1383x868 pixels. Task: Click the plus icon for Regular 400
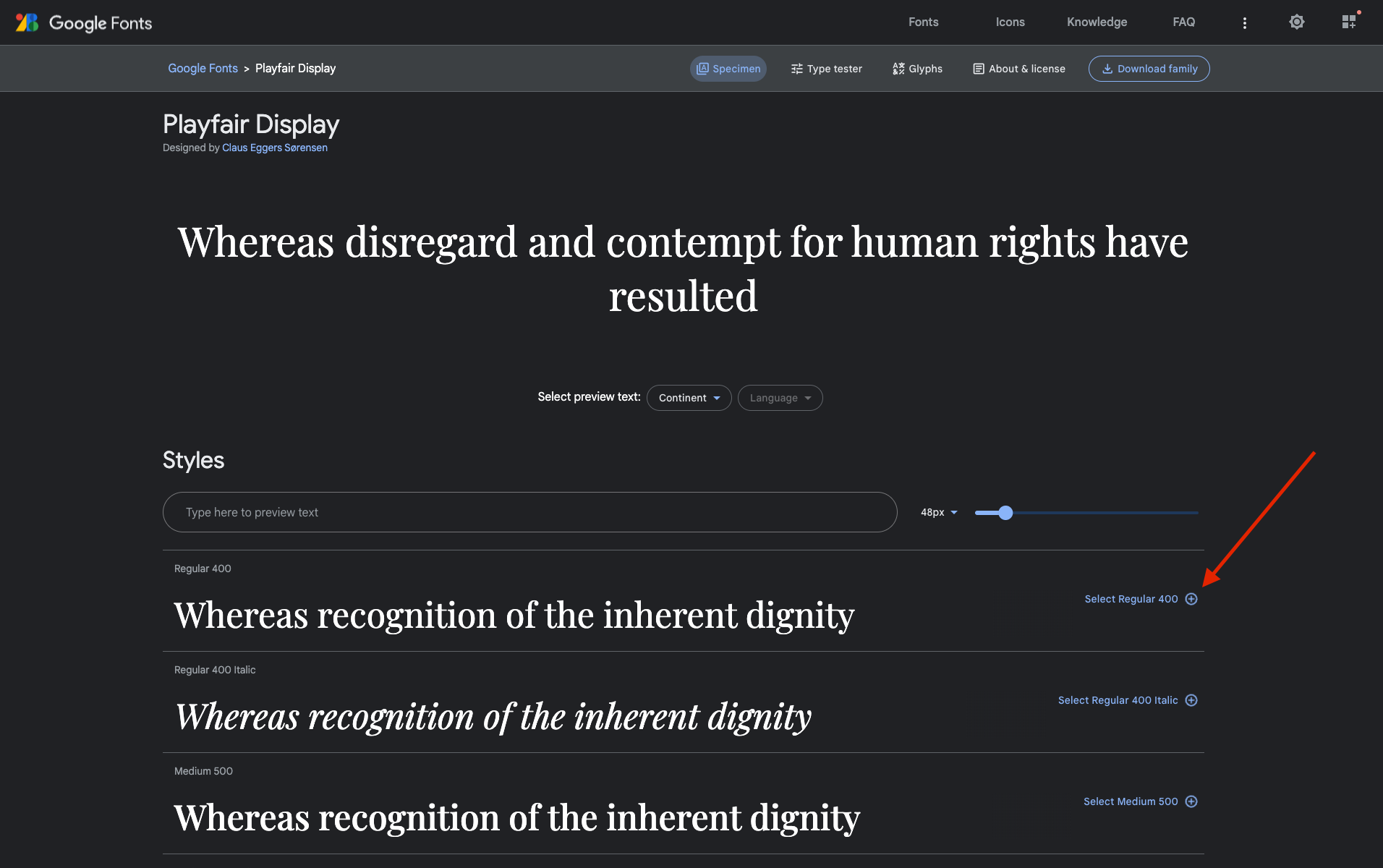point(1191,599)
